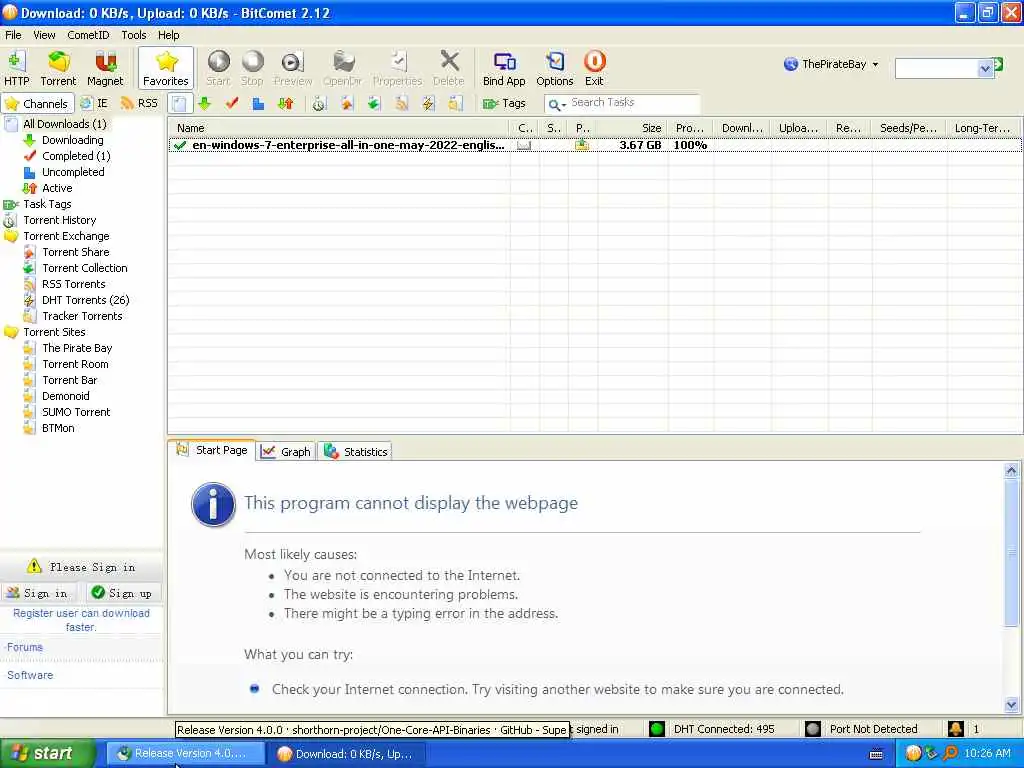
Task: Click the Sign in button
Action: coord(39,593)
